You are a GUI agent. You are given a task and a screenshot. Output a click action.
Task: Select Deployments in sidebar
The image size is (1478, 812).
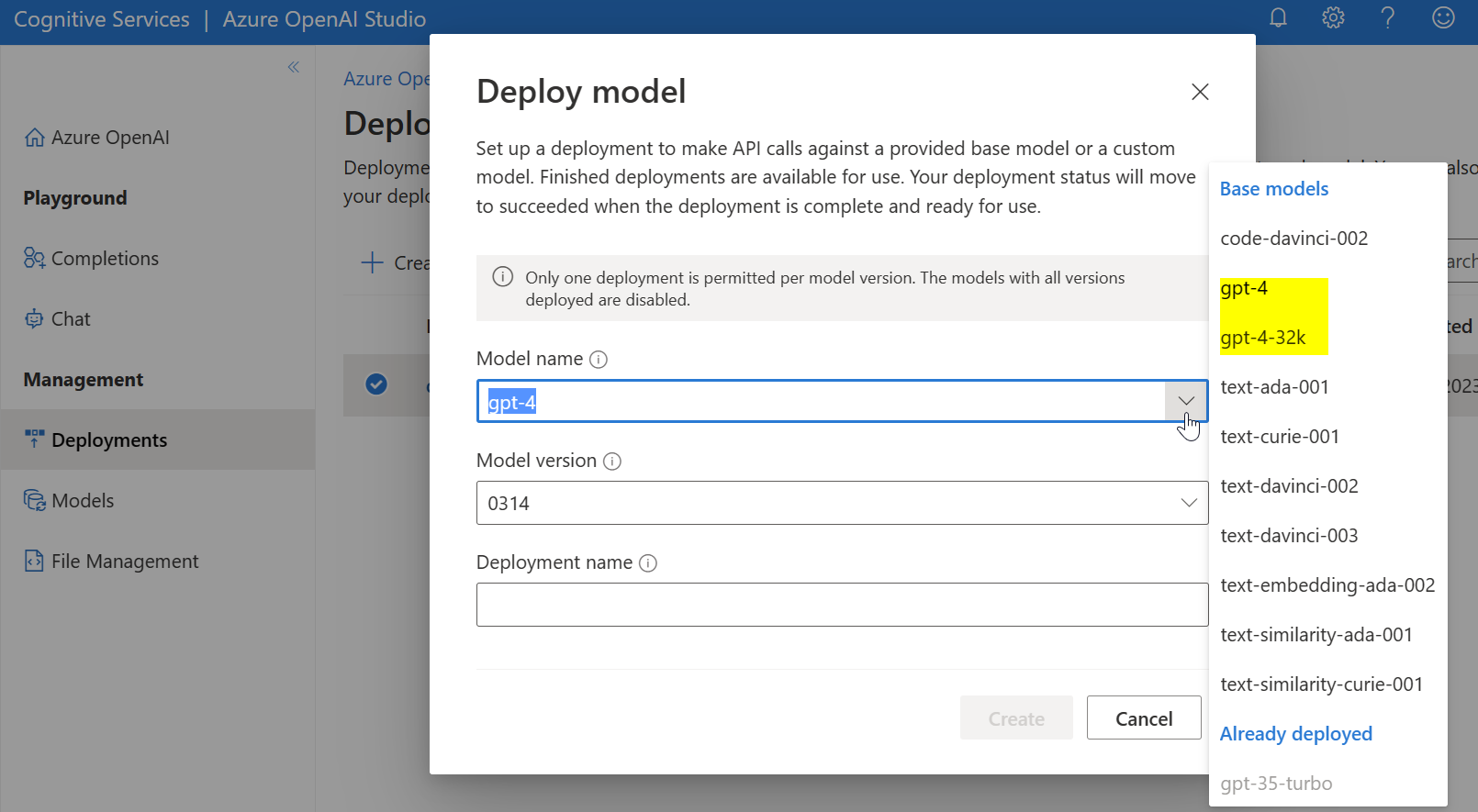158,439
